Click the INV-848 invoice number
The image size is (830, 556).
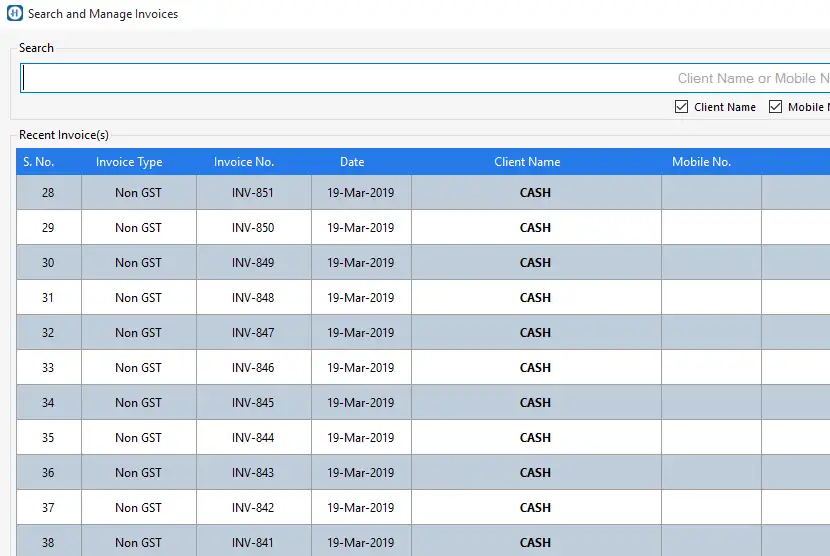pyautogui.click(x=253, y=298)
